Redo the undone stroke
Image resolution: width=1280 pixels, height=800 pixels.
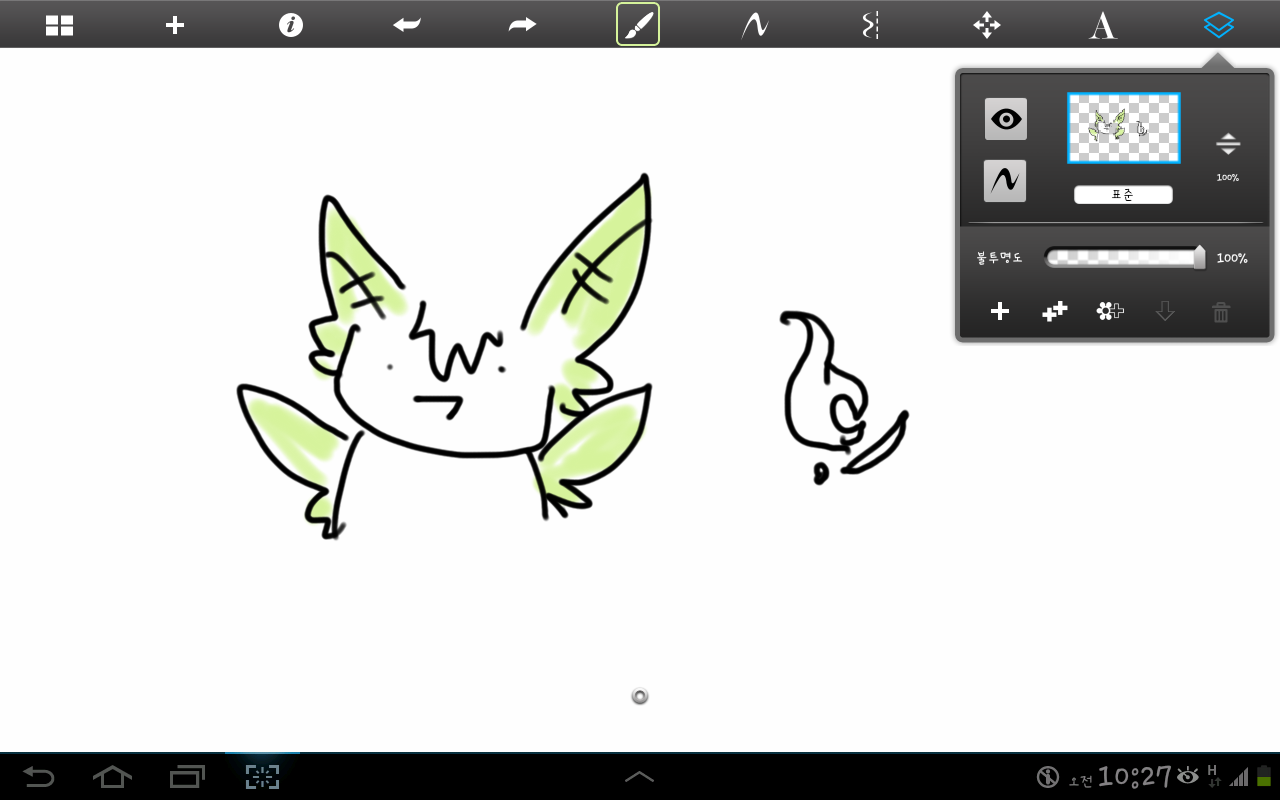tap(522, 25)
